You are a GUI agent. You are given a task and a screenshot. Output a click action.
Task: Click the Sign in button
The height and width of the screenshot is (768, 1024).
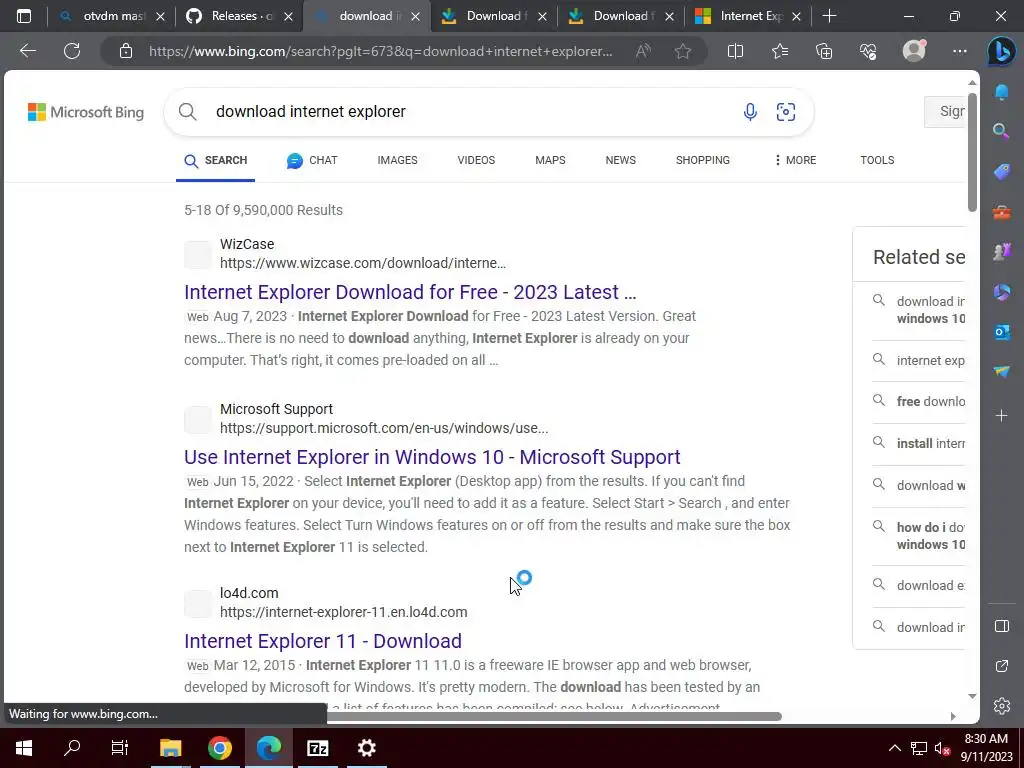point(945,112)
